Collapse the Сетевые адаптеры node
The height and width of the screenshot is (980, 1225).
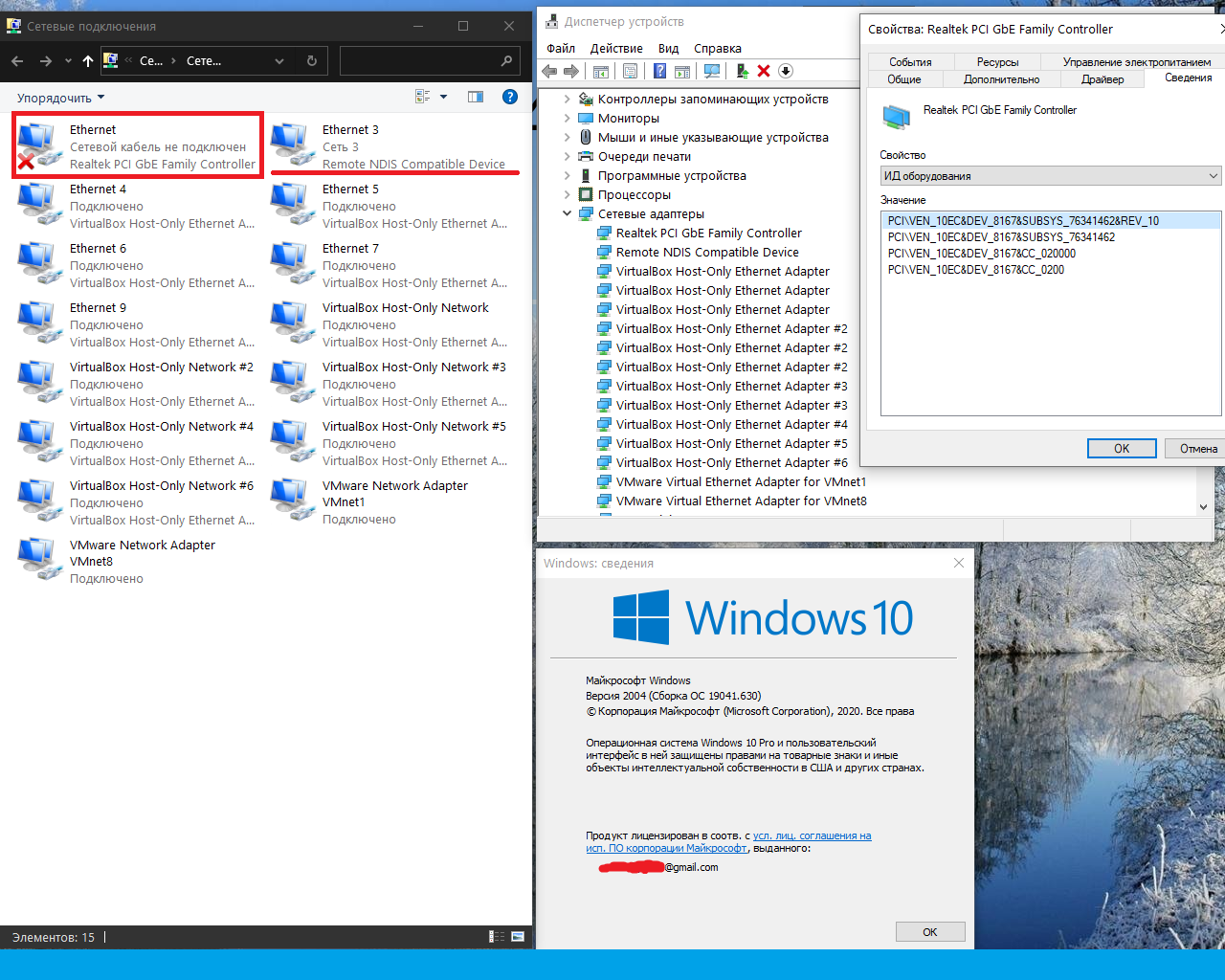(567, 213)
